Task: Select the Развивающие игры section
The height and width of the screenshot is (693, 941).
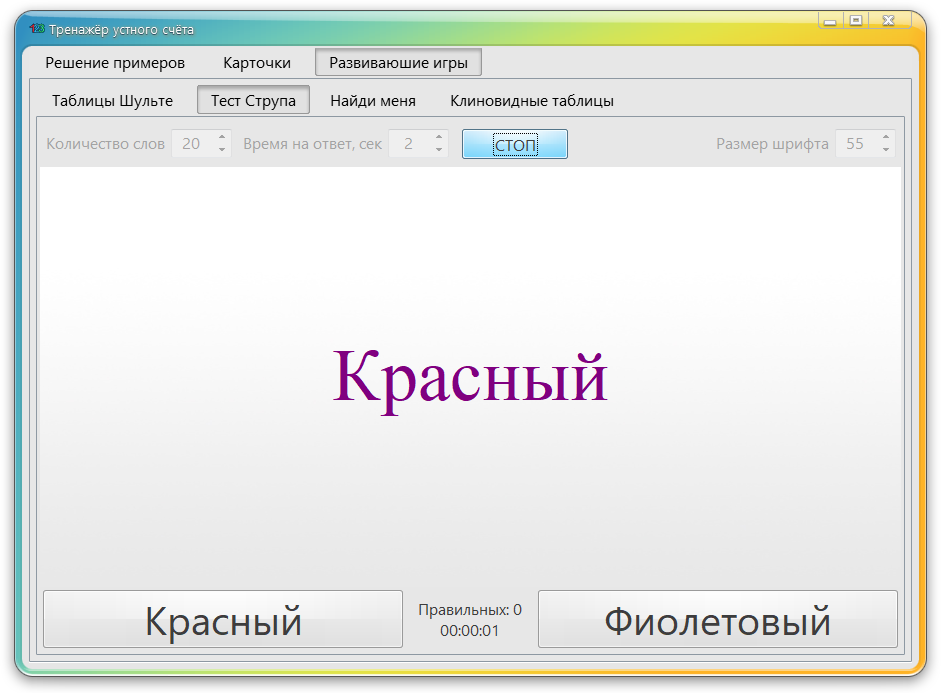Action: pos(398,62)
